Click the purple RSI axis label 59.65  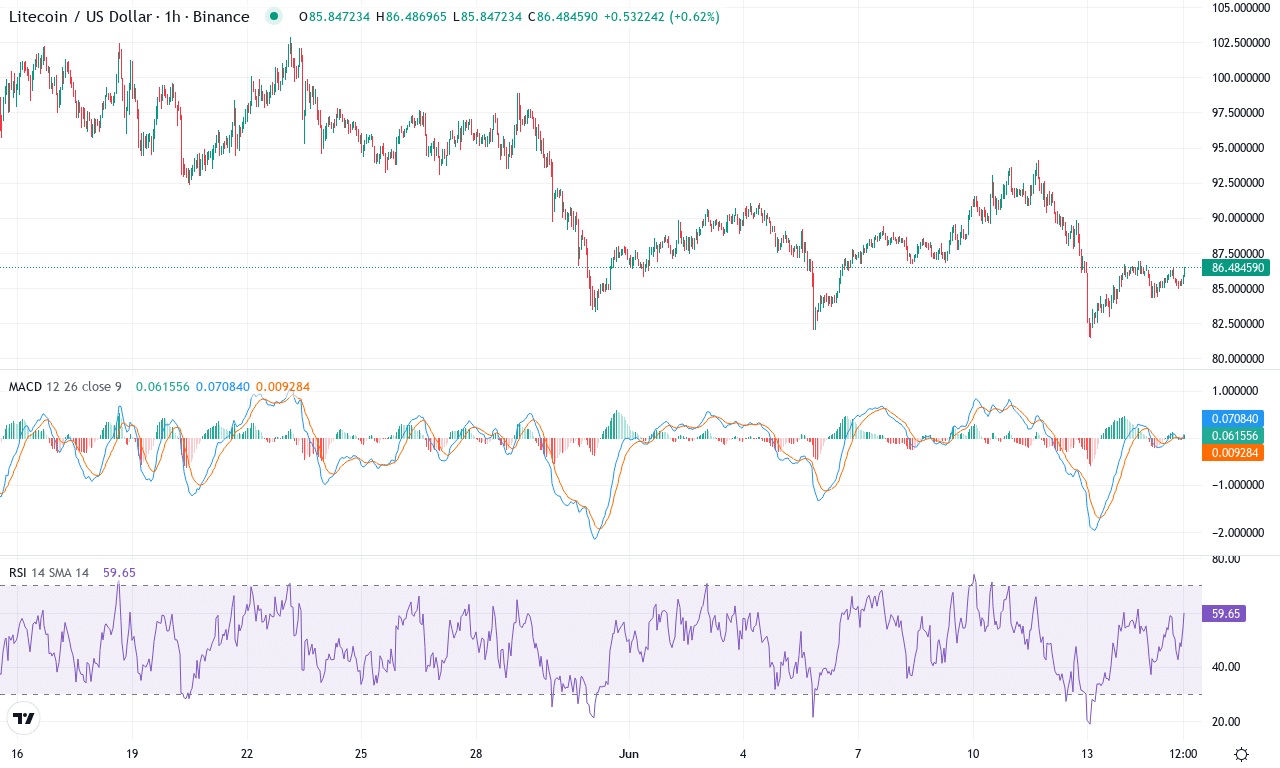point(1225,614)
